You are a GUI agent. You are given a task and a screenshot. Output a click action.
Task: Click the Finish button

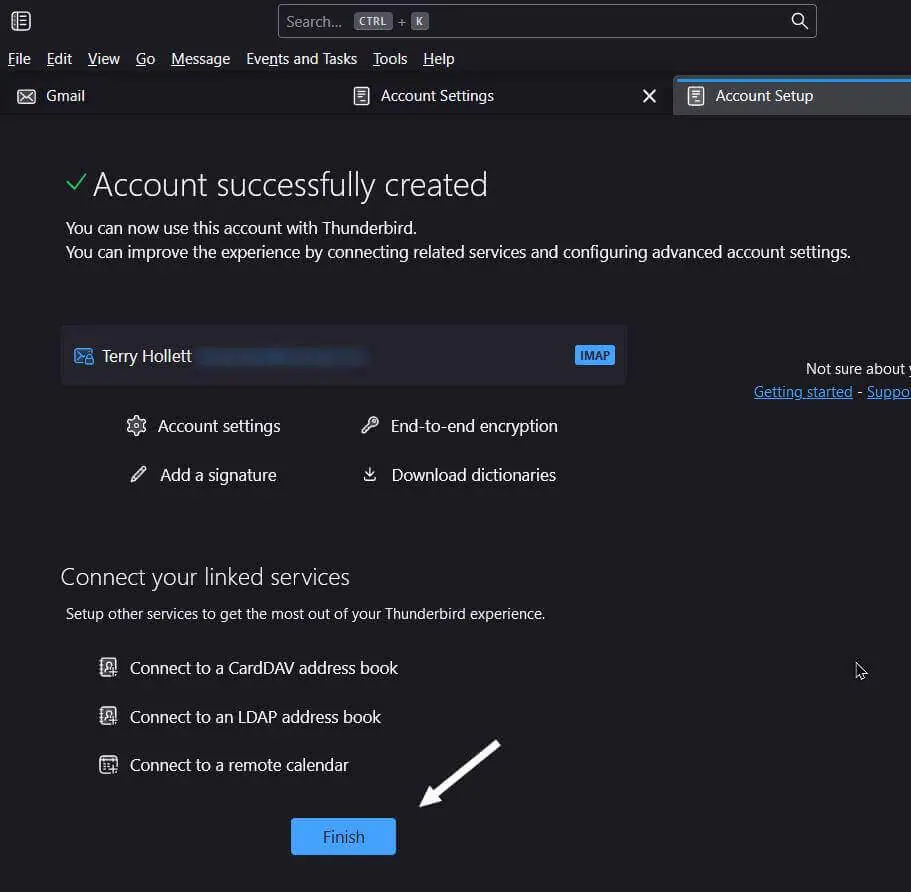coord(343,836)
